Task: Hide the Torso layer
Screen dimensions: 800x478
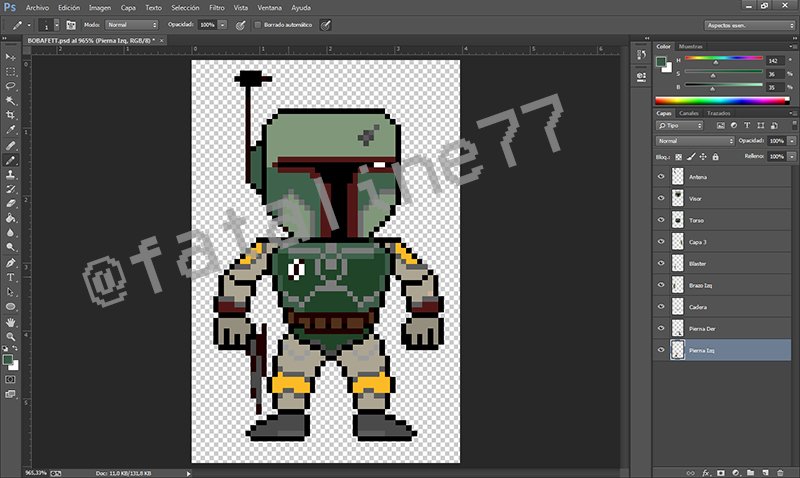Action: tap(661, 220)
